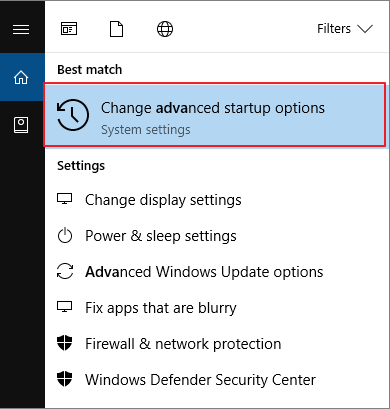Click the monitor icon beside display settings
Screen dimensions: 390x409
pos(64,199)
